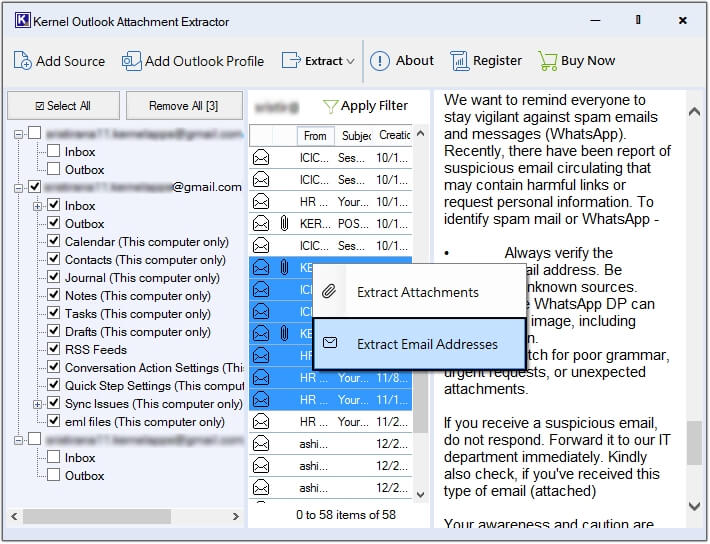Screen dimensions: 710x544
Task: Check the Outbox box under the last account
Action: click(x=54, y=475)
